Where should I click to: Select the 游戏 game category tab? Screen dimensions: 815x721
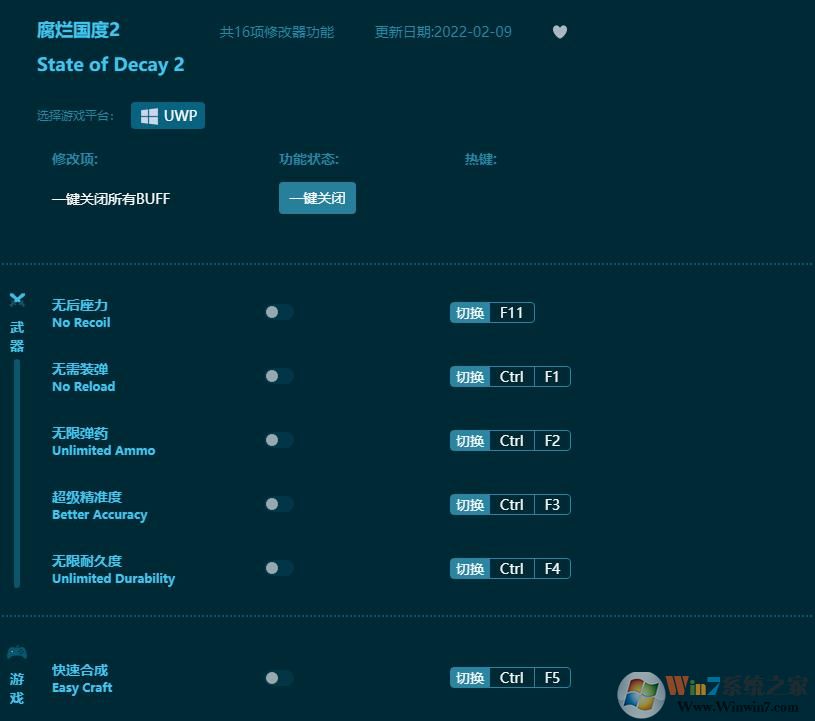pyautogui.click(x=17, y=688)
